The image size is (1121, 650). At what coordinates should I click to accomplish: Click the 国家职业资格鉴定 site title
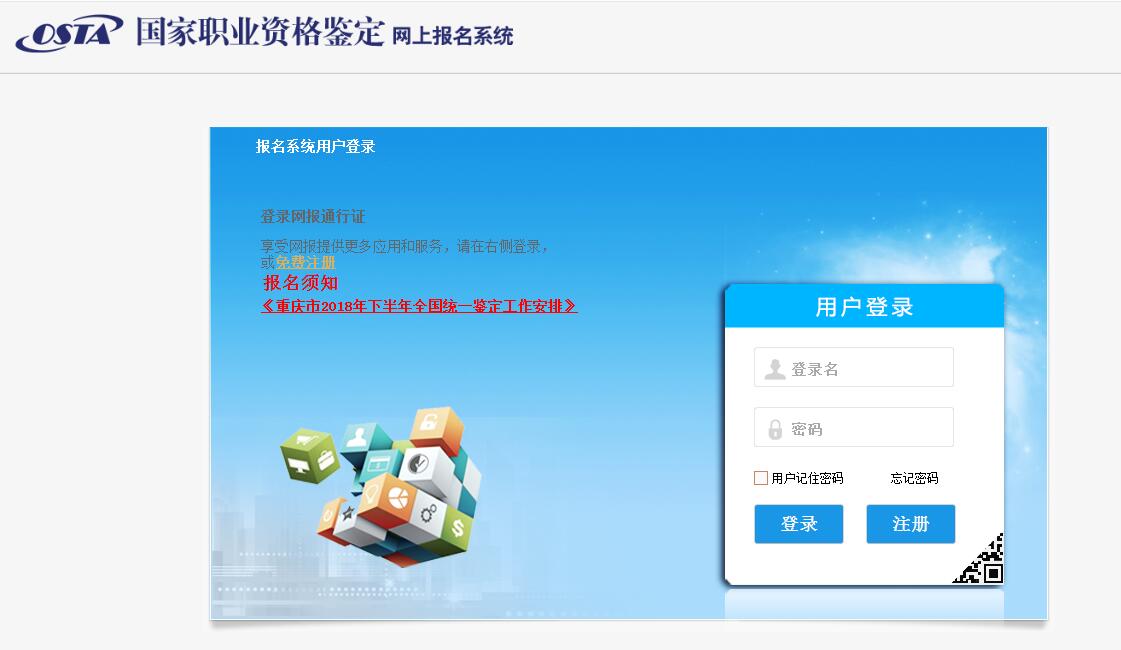pos(260,32)
